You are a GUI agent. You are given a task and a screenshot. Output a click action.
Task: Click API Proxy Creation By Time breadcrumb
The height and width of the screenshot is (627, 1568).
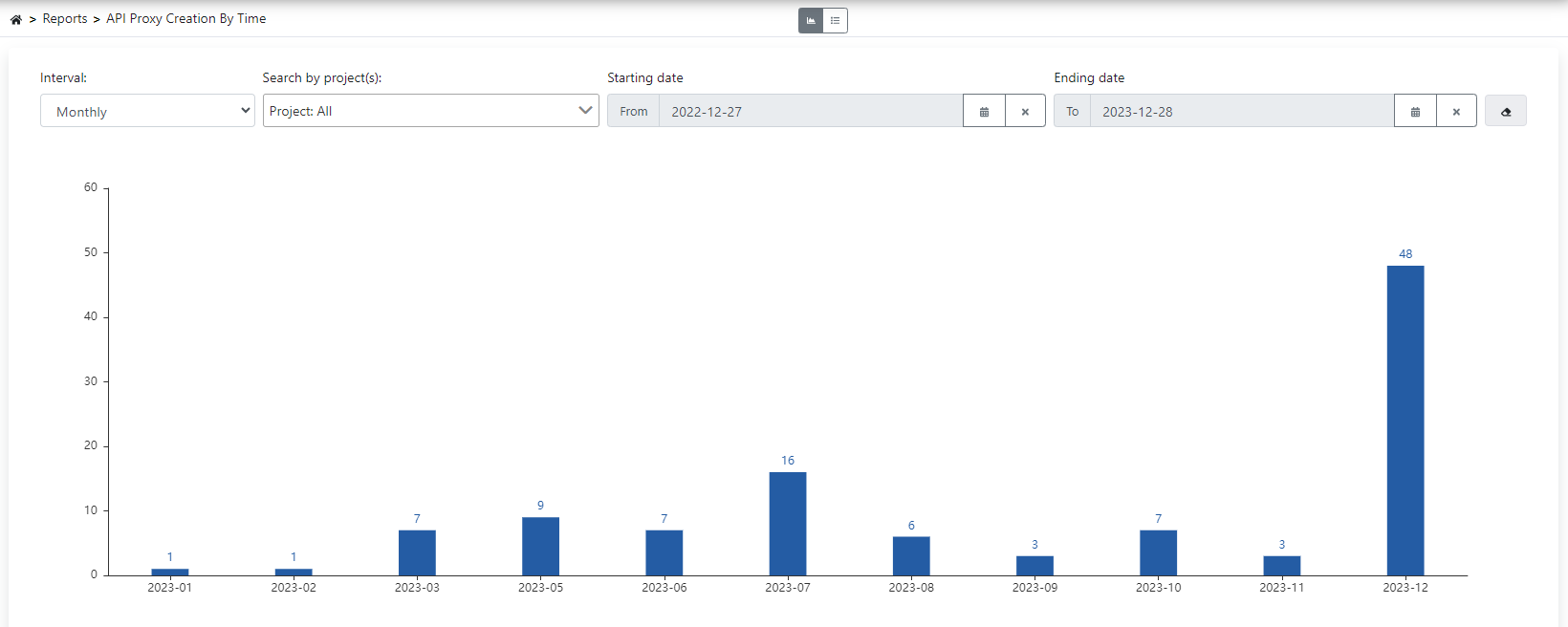pos(185,19)
